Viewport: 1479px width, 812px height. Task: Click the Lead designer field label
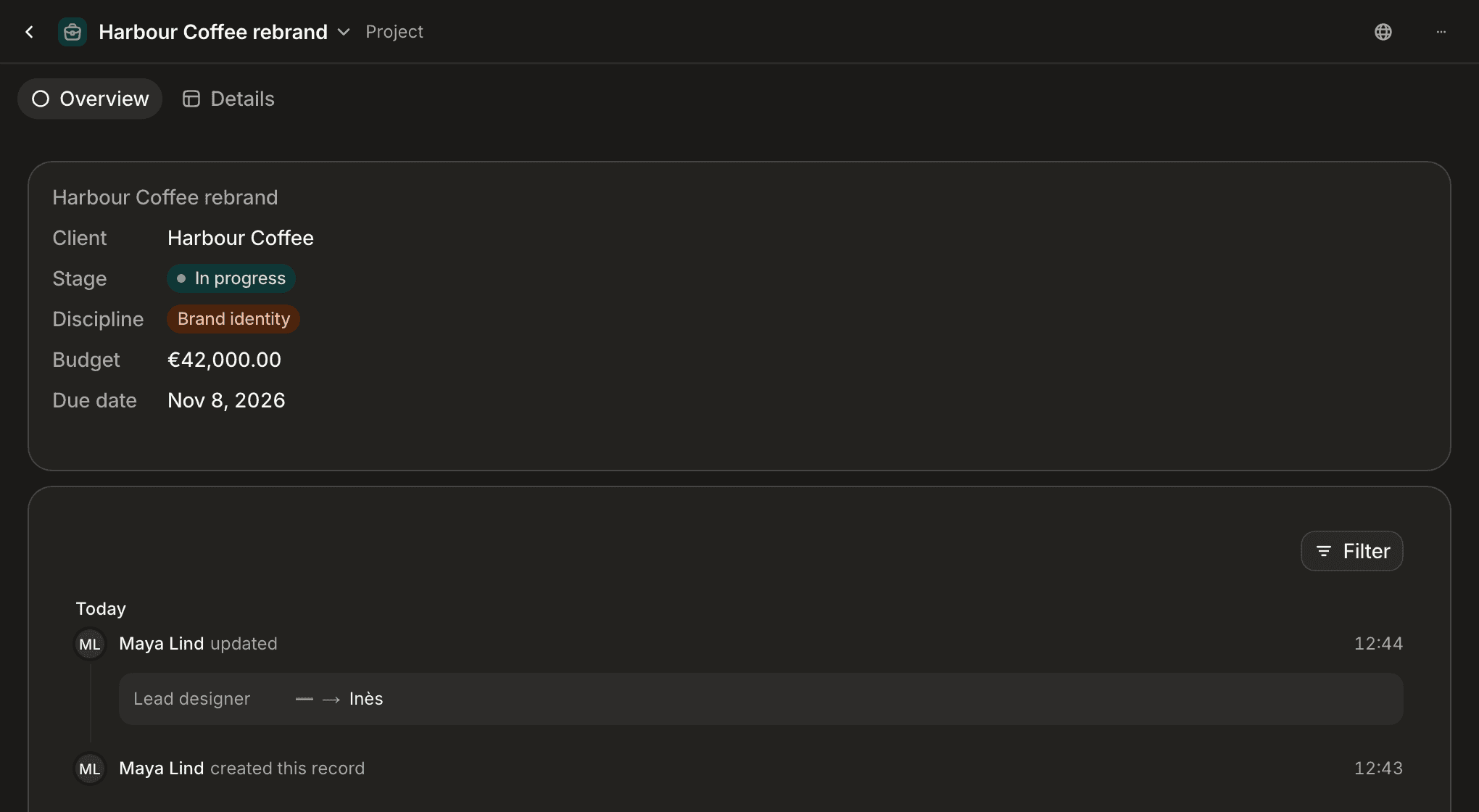191,699
